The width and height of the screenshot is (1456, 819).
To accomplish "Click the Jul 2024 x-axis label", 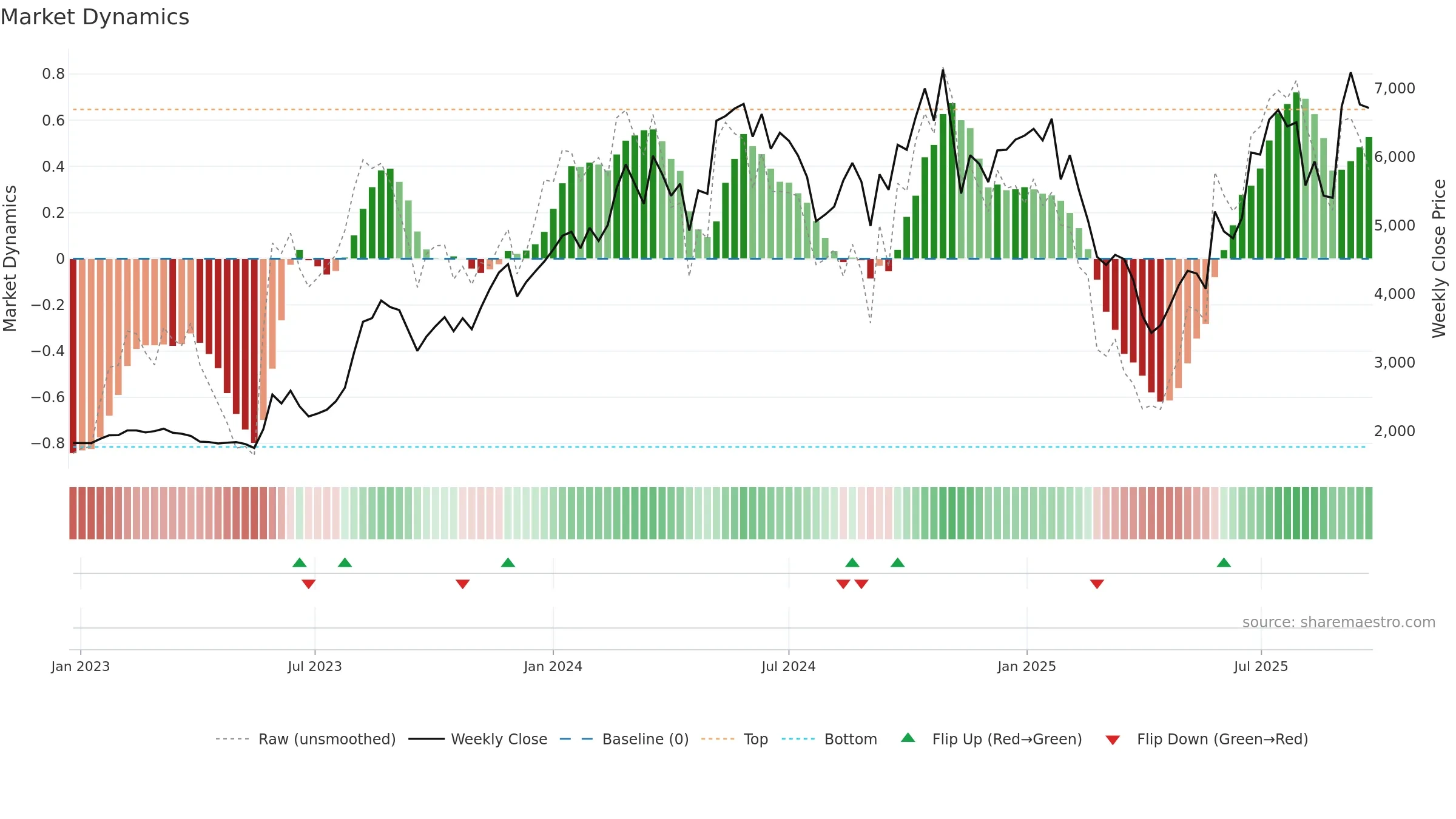I will point(789,666).
